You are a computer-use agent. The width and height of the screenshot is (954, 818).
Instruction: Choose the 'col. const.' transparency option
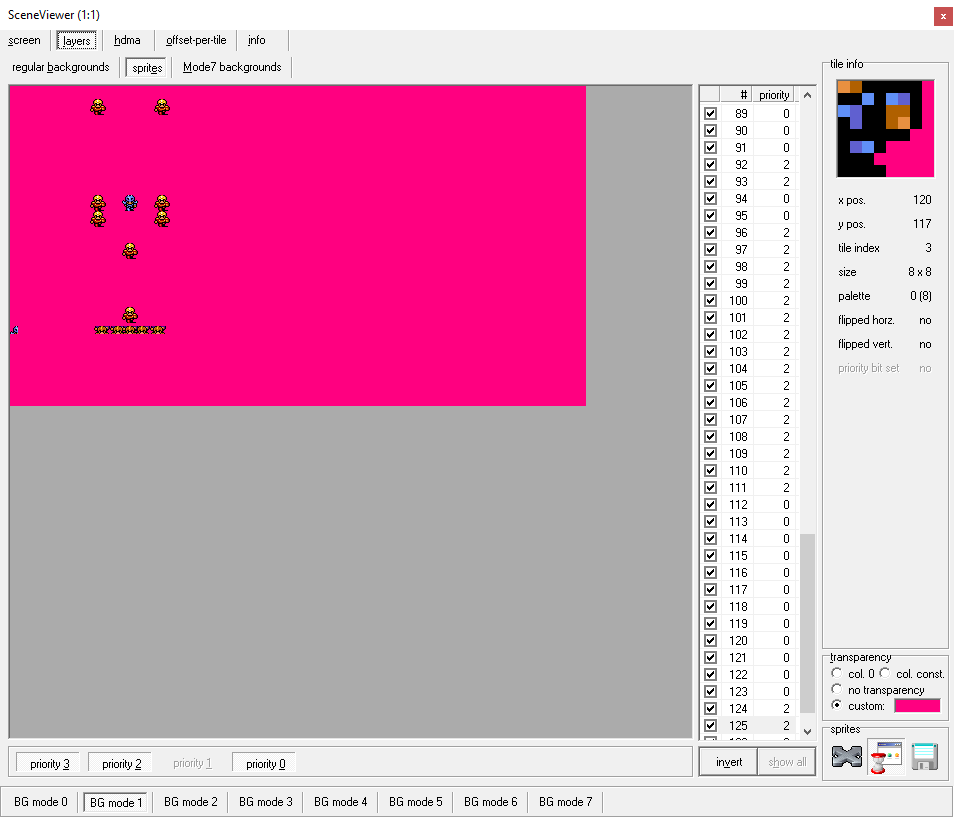884,674
